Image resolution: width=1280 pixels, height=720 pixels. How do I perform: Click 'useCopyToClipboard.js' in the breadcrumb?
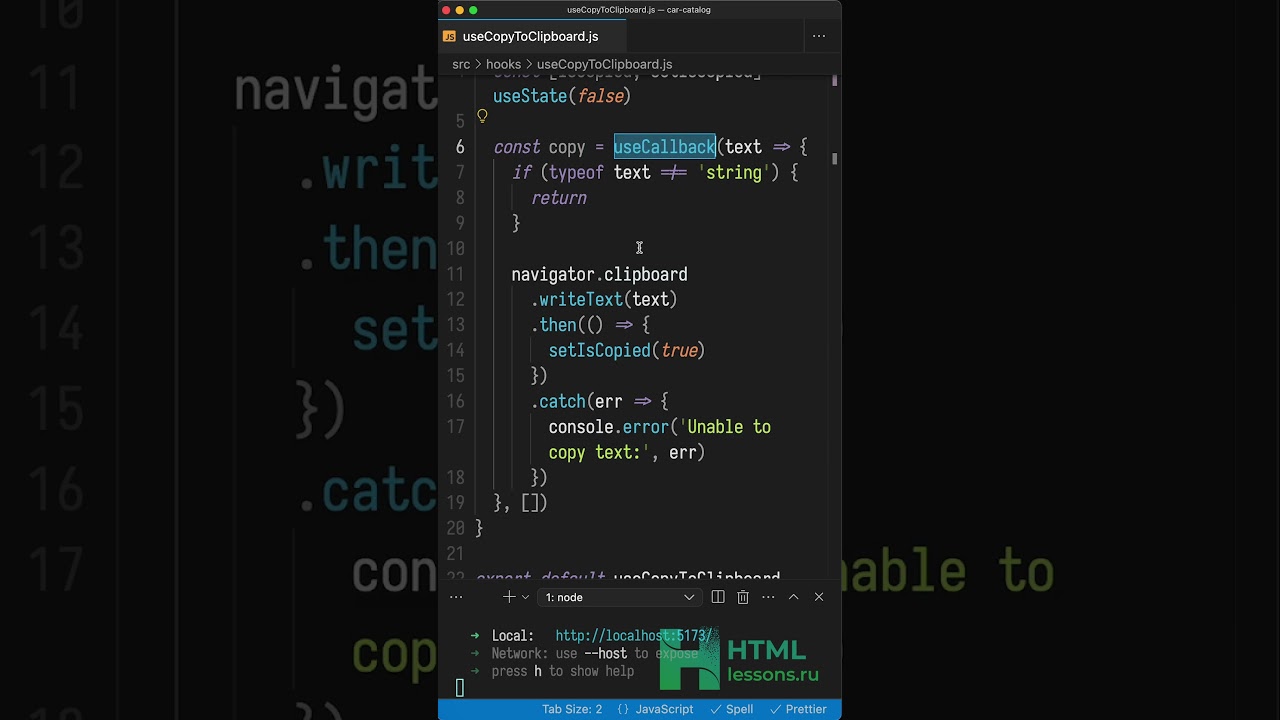(x=604, y=64)
